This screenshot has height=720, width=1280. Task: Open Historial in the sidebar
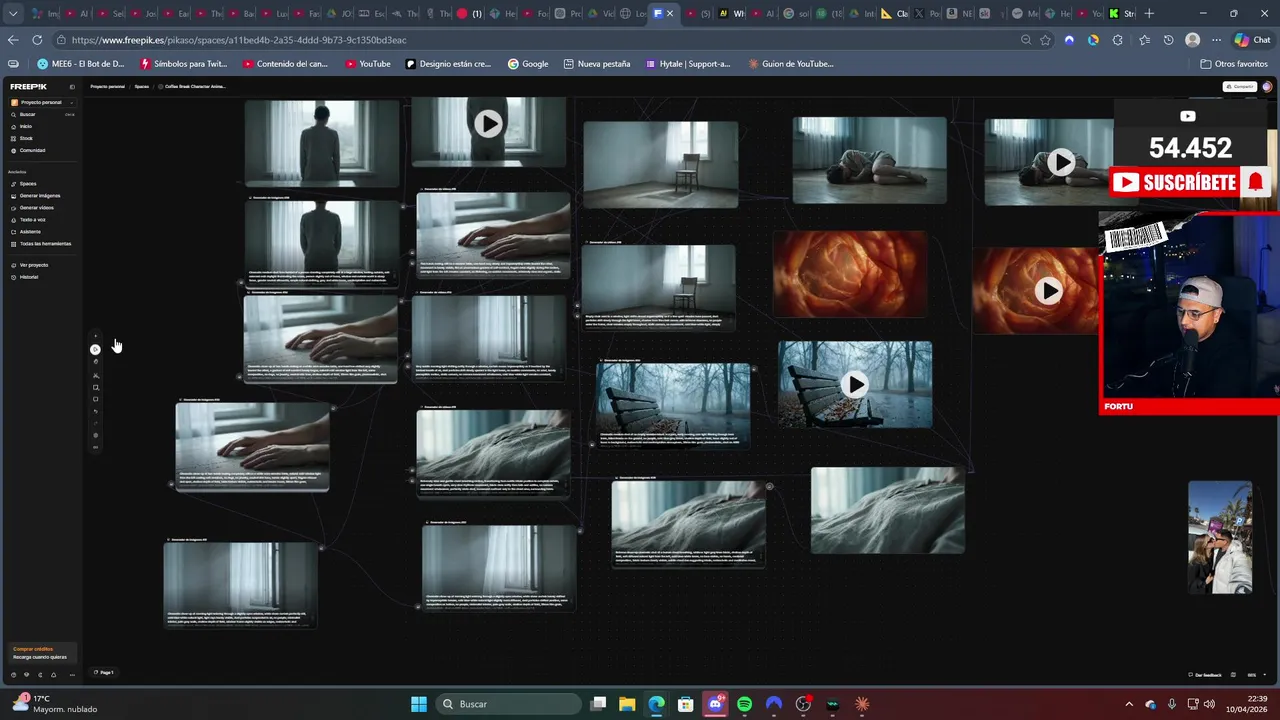point(29,277)
